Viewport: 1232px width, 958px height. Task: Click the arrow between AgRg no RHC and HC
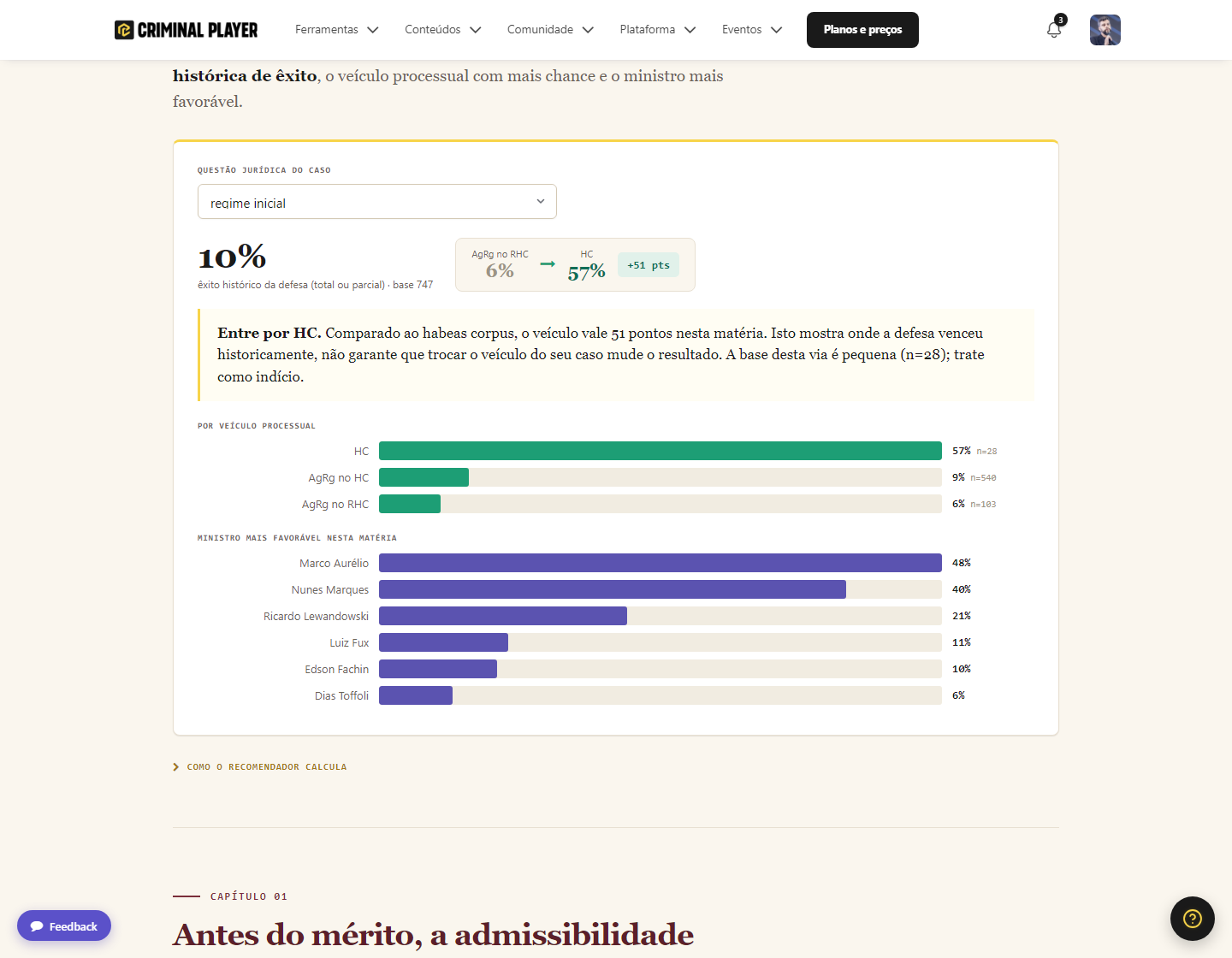[x=548, y=263]
